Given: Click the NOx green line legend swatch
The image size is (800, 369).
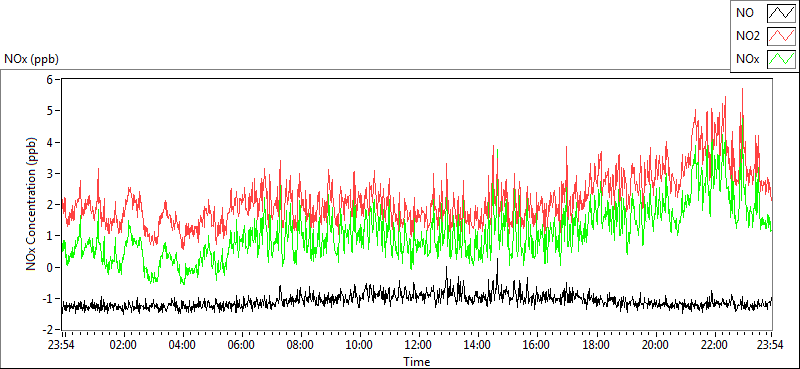Looking at the screenshot, I should point(782,59).
